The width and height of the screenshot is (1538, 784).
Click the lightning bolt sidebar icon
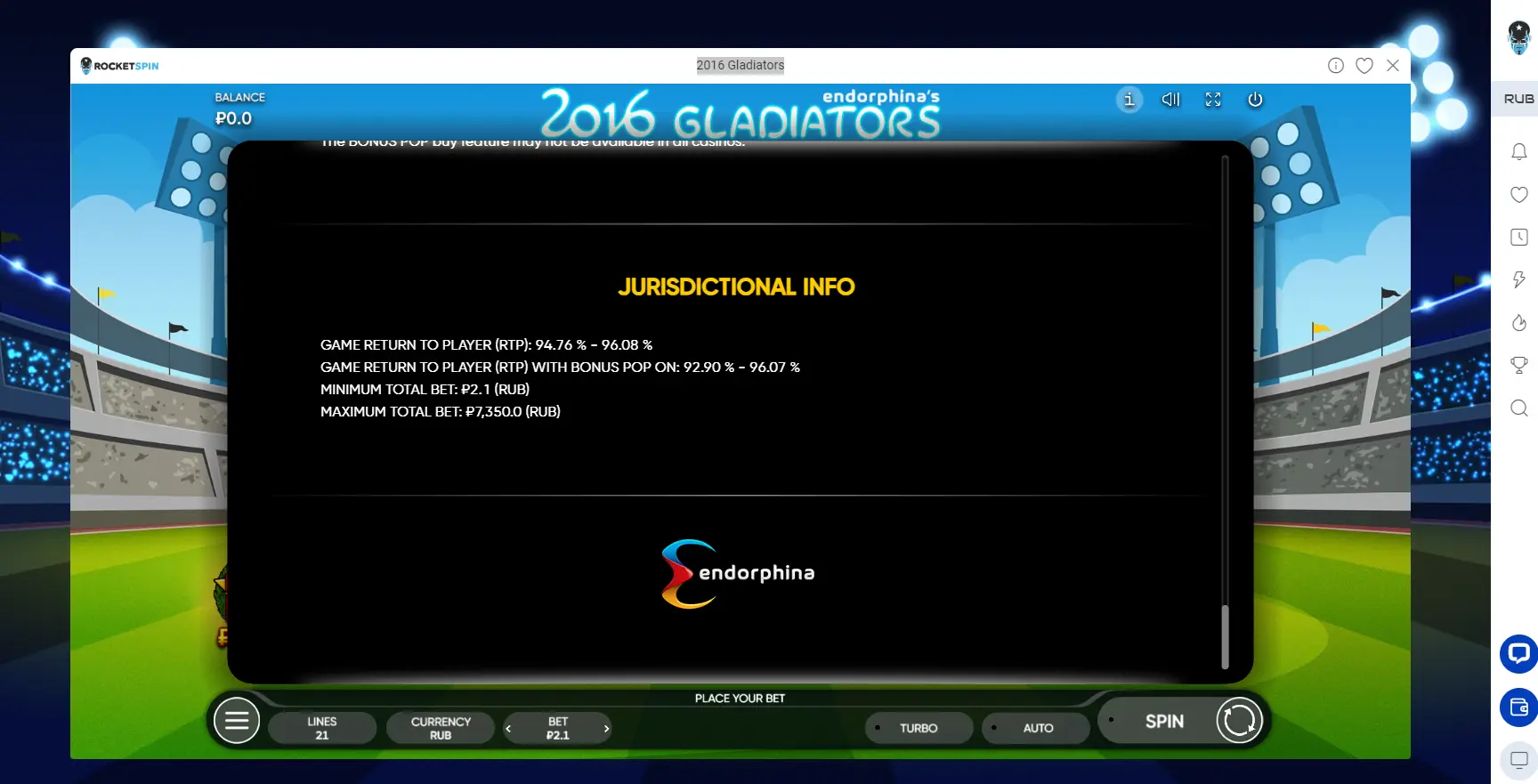(1519, 279)
